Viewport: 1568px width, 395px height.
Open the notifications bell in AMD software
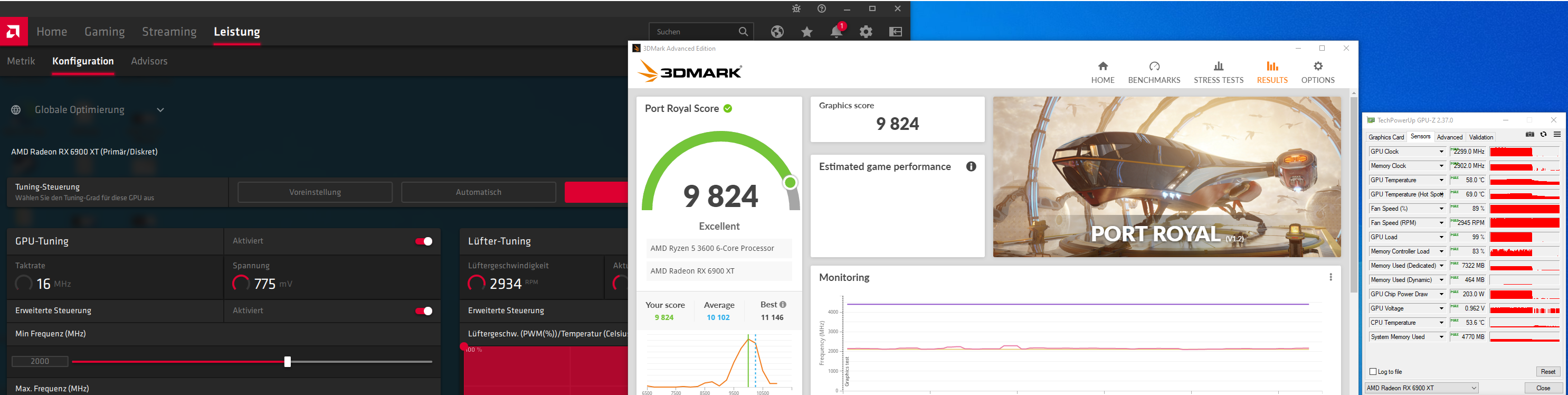tap(837, 31)
